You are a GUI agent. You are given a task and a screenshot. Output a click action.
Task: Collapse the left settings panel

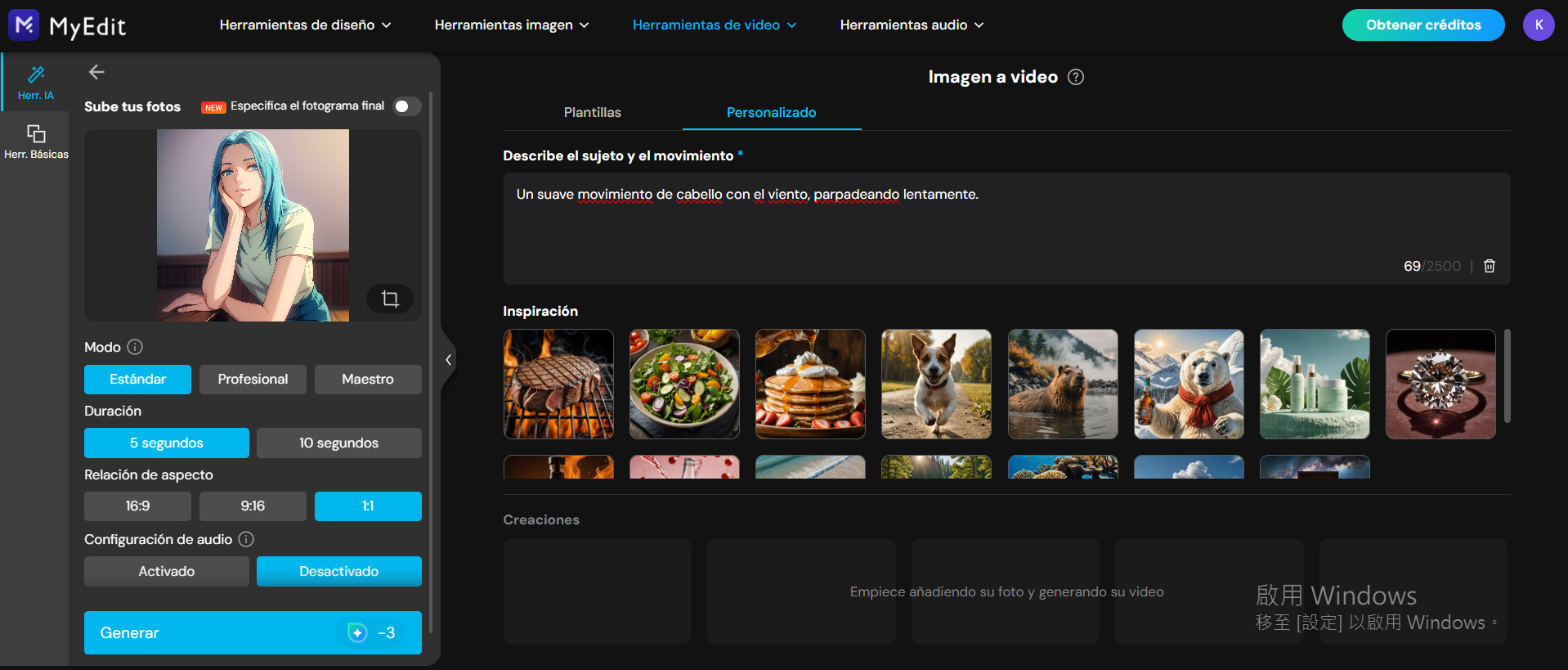click(448, 360)
